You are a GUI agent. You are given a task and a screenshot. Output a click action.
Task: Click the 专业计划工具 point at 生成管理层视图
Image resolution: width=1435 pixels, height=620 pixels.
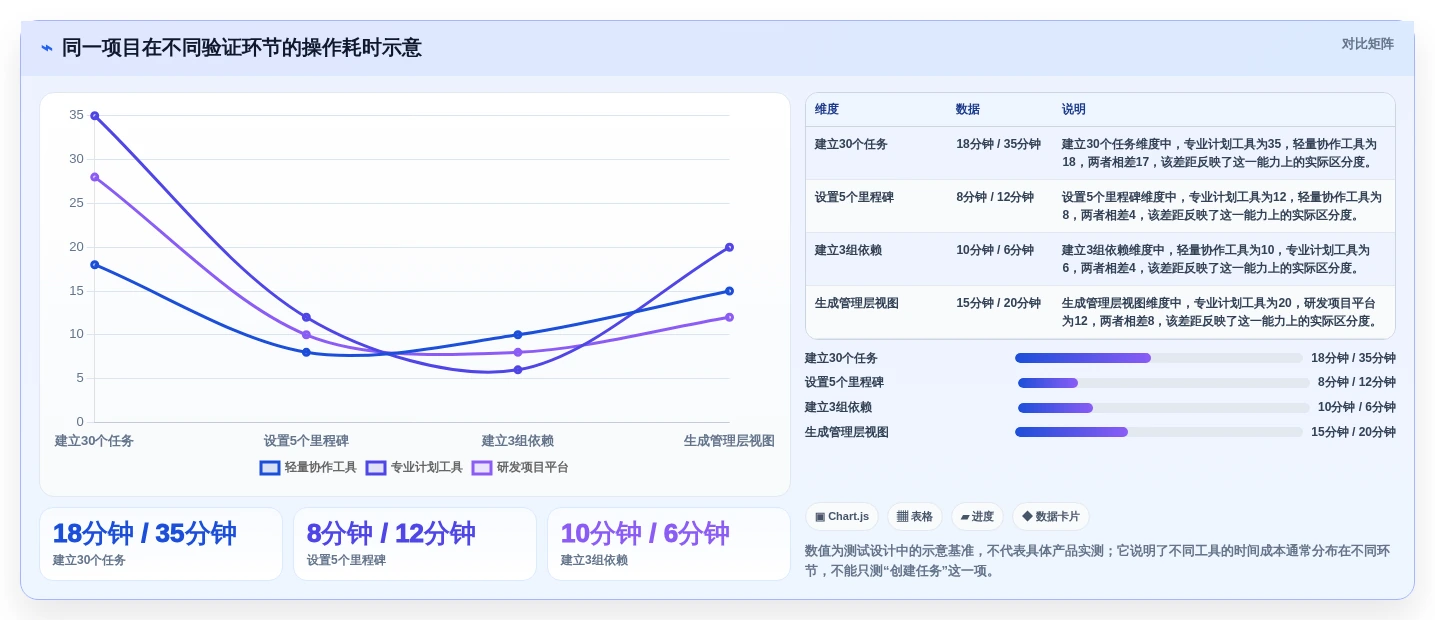pos(729,247)
